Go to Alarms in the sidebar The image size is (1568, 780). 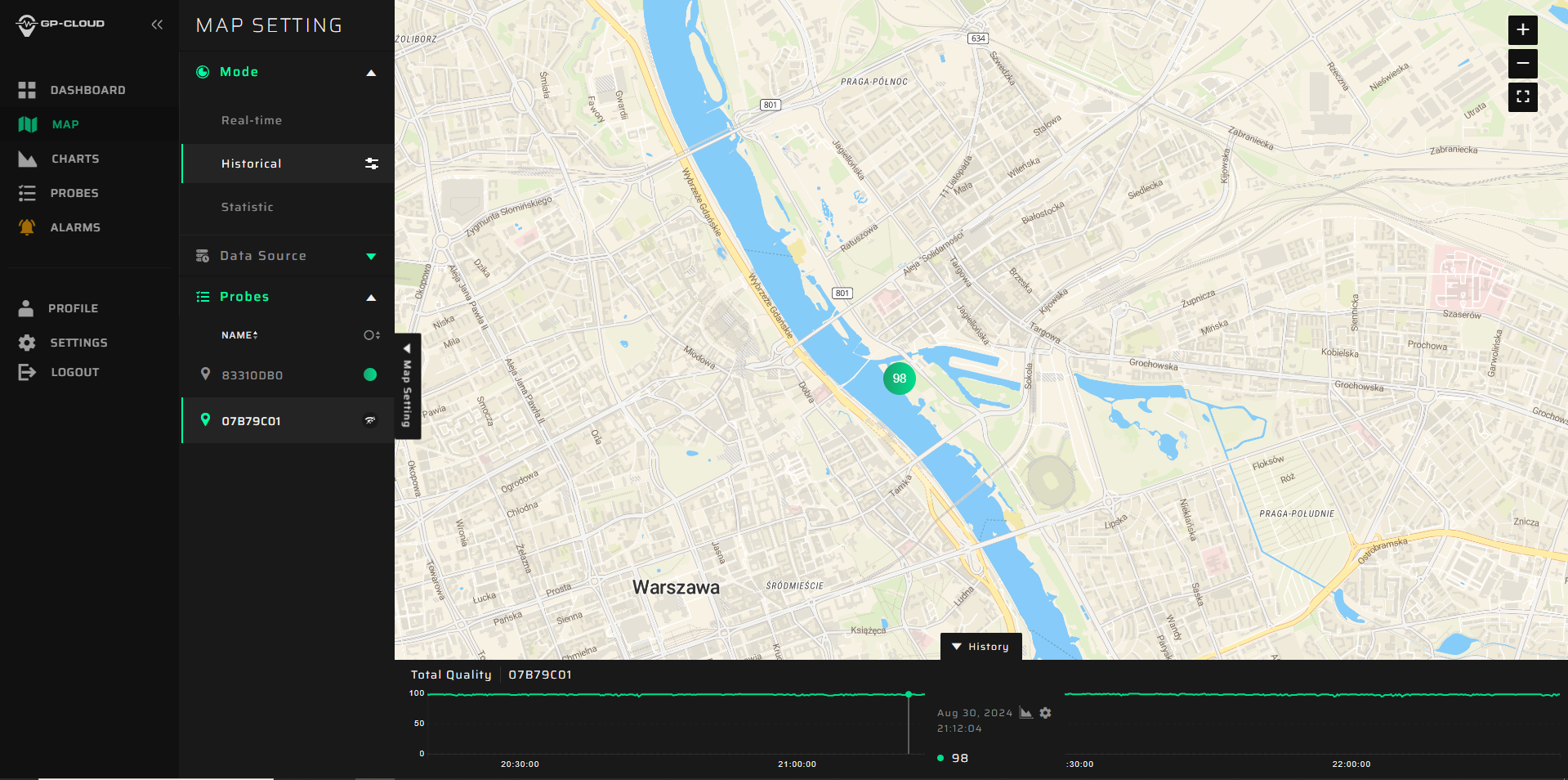click(75, 227)
